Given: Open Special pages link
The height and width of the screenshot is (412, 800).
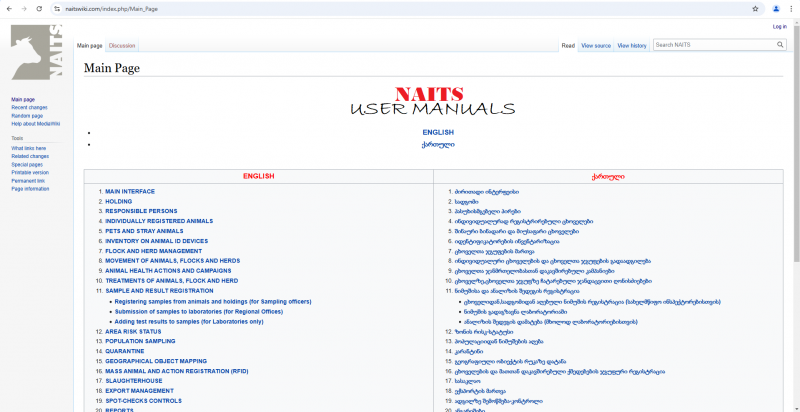Looking at the screenshot, I should pos(27,165).
